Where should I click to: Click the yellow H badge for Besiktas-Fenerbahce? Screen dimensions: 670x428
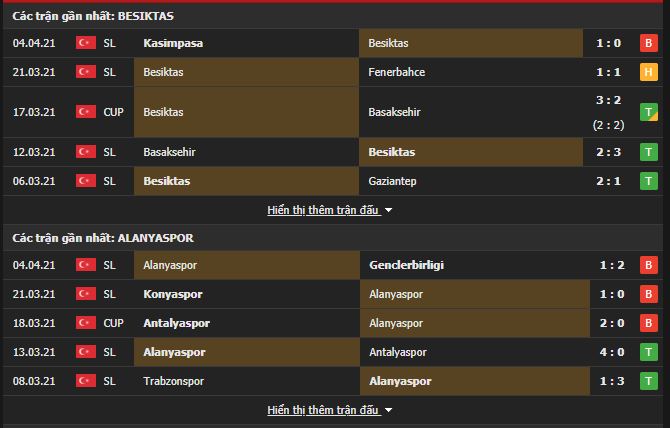[648, 72]
